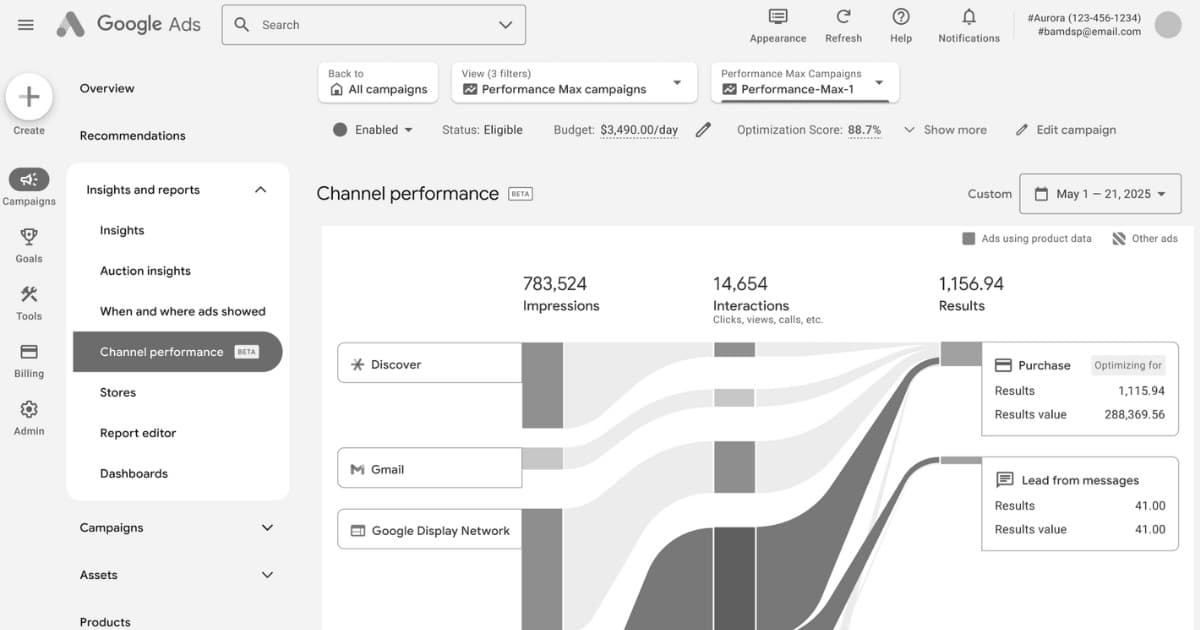Click the Purchase card icon
This screenshot has height=630, width=1200.
coord(1003,366)
